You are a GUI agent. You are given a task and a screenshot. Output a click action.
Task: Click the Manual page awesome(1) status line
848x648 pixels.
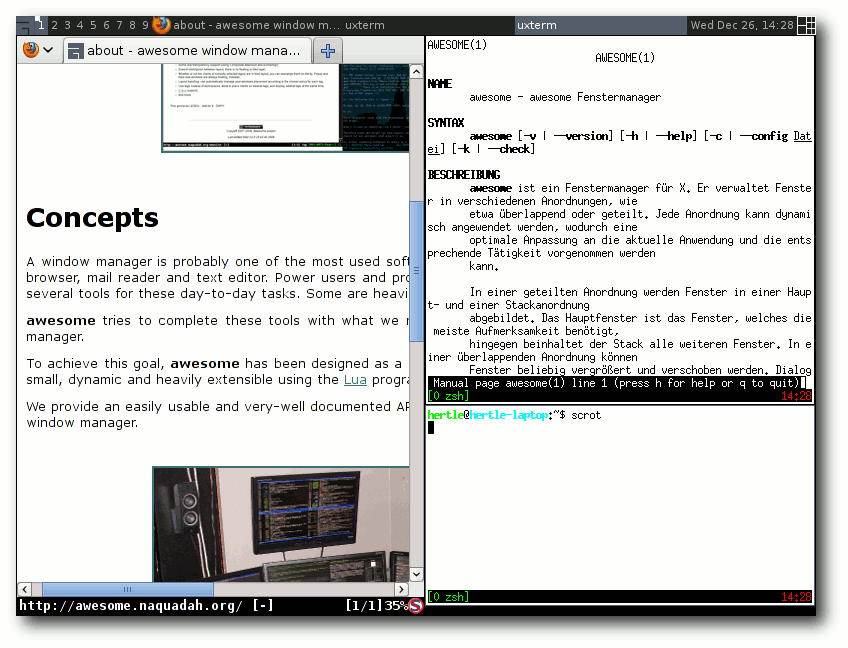click(x=617, y=383)
